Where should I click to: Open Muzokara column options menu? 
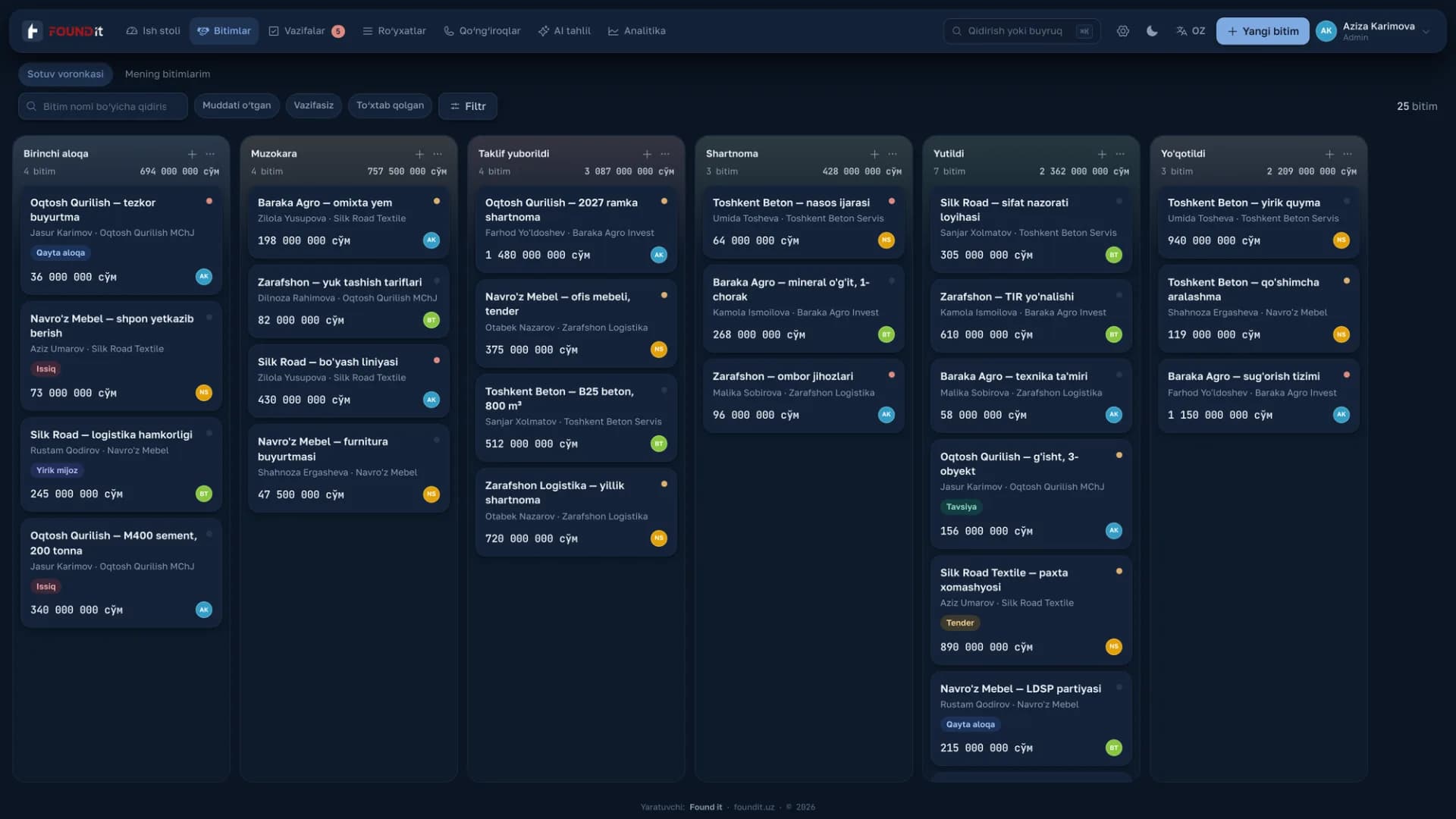point(438,154)
